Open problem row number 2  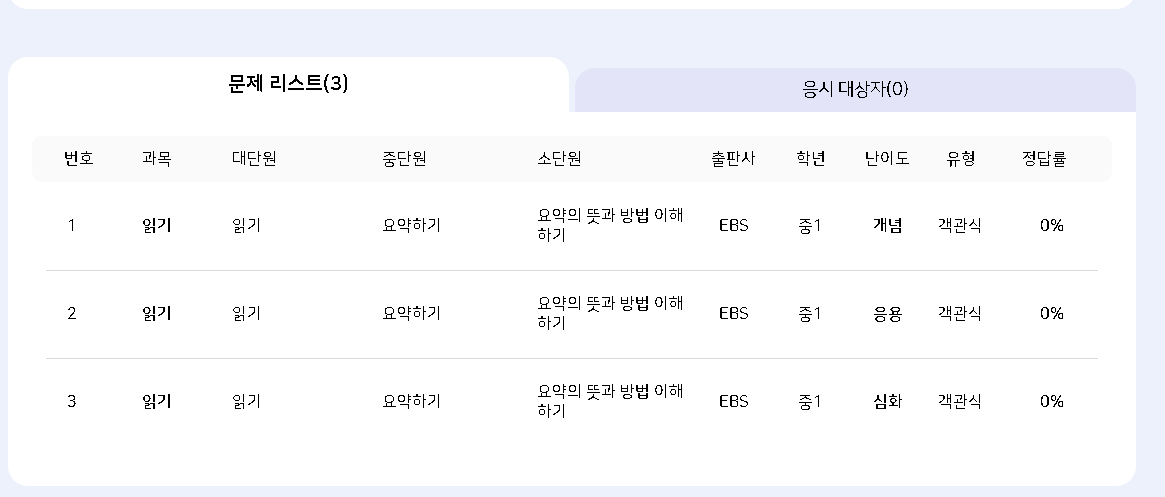click(x=572, y=314)
